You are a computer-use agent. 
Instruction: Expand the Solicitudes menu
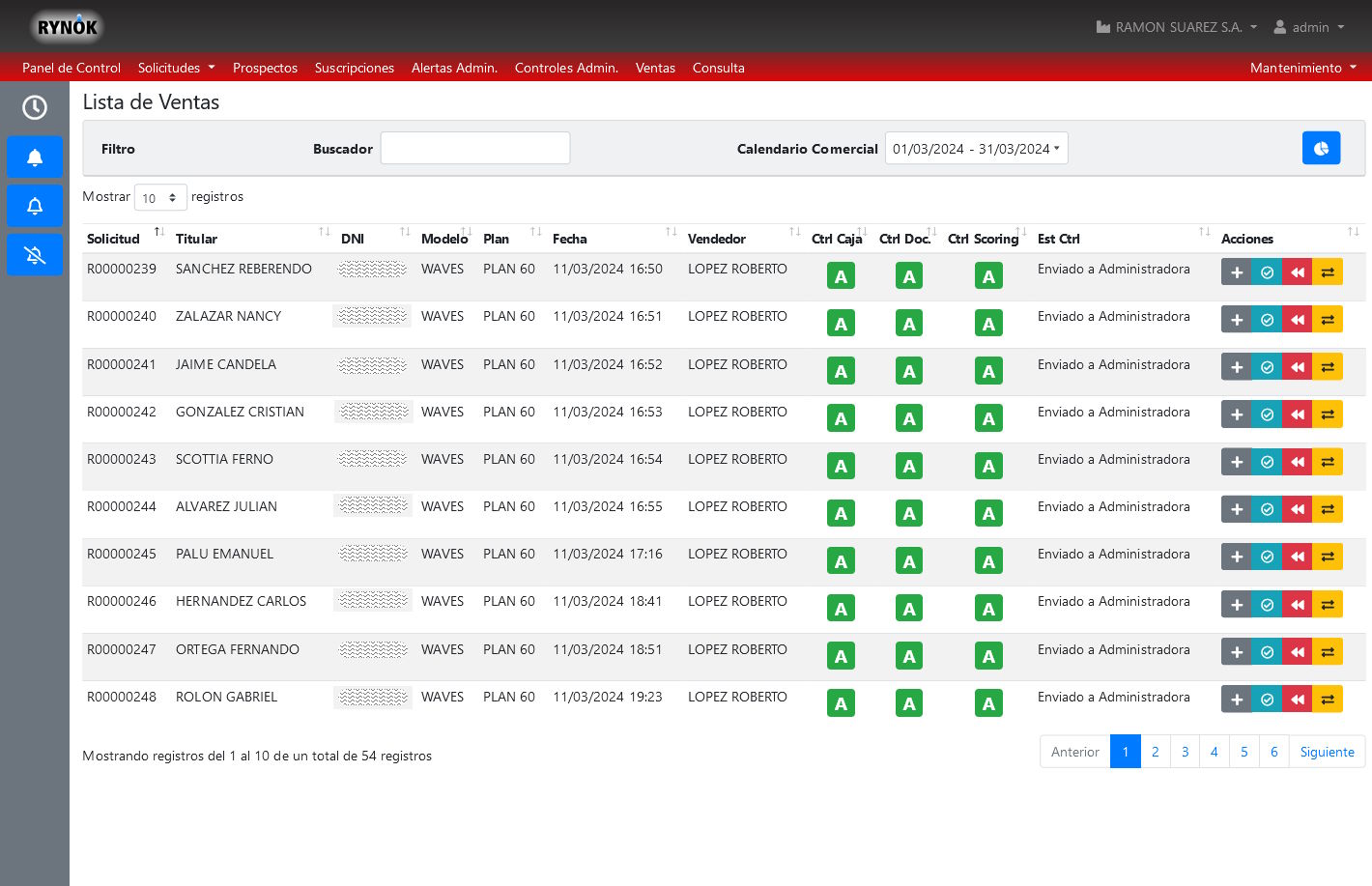[176, 68]
